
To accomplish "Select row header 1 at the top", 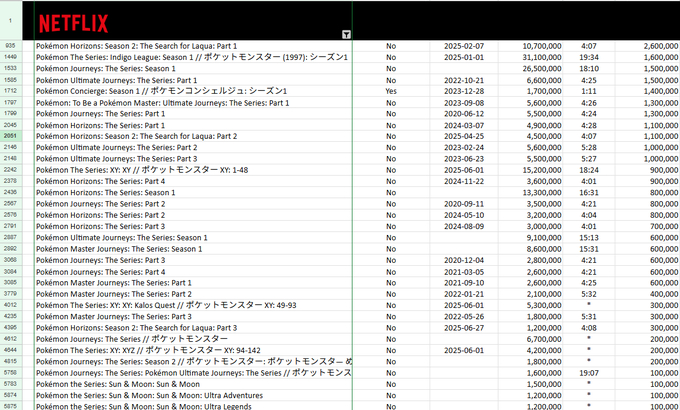I will click(x=10, y=20).
